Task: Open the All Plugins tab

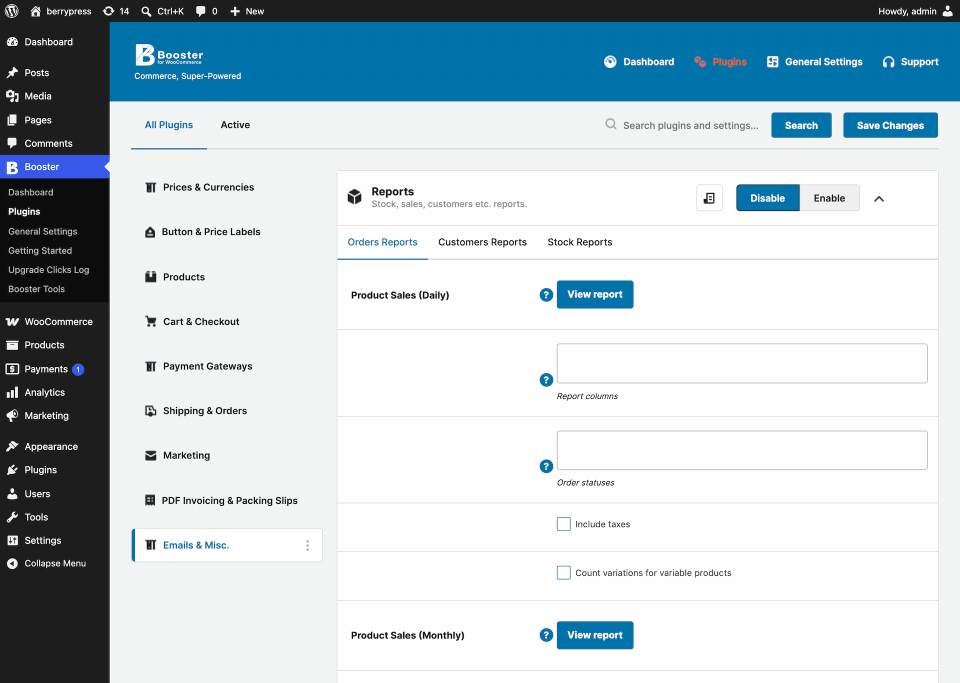Action: point(169,125)
